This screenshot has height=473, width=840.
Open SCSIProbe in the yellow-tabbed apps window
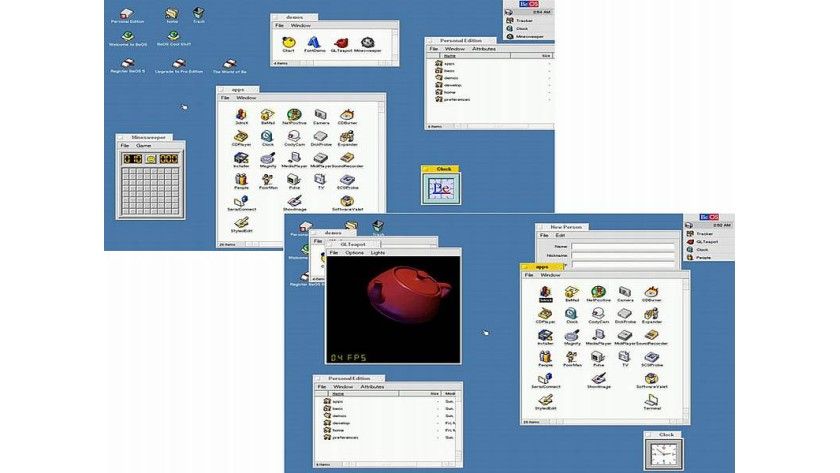(x=651, y=359)
